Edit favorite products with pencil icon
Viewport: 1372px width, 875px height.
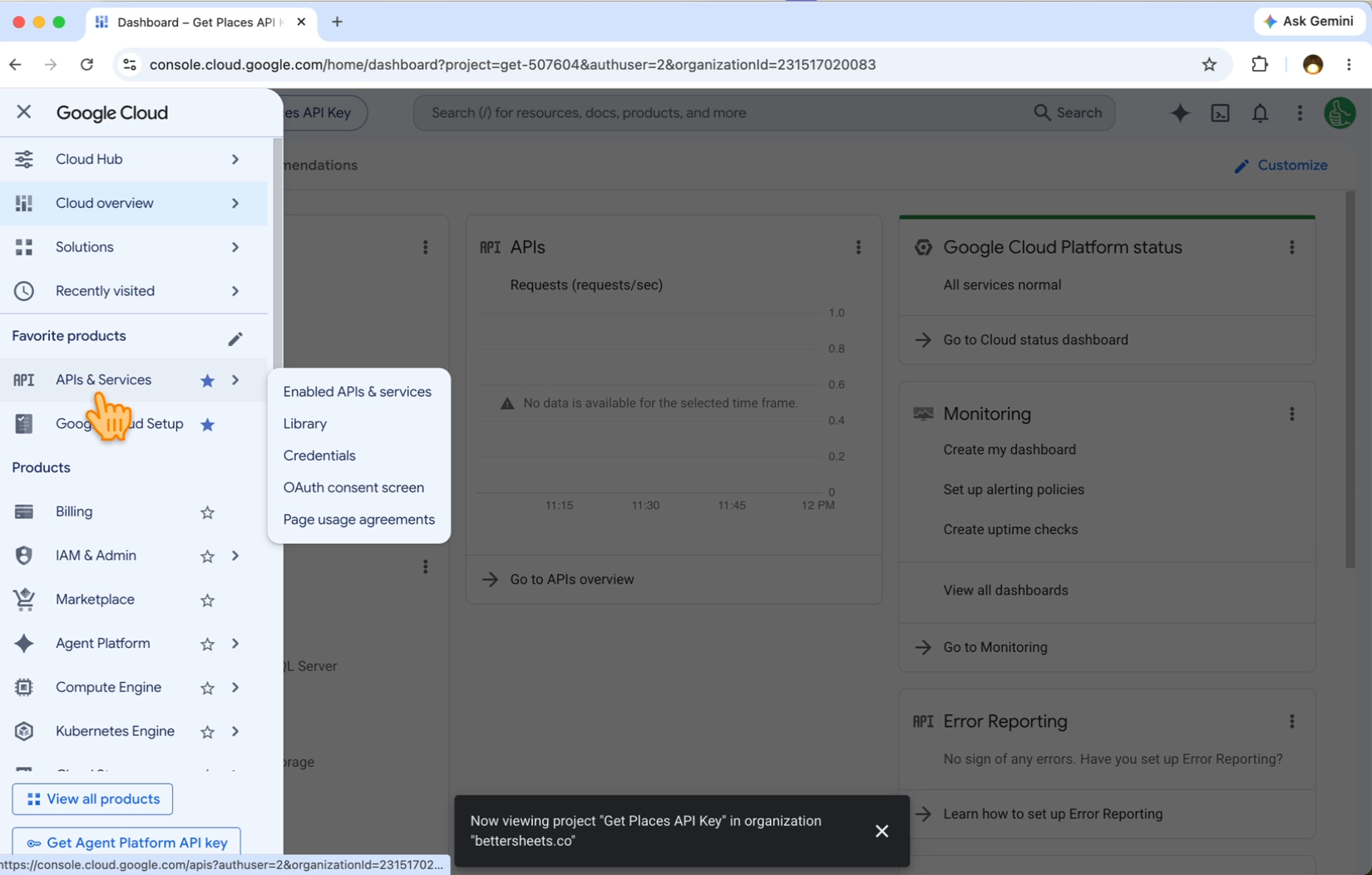point(235,339)
